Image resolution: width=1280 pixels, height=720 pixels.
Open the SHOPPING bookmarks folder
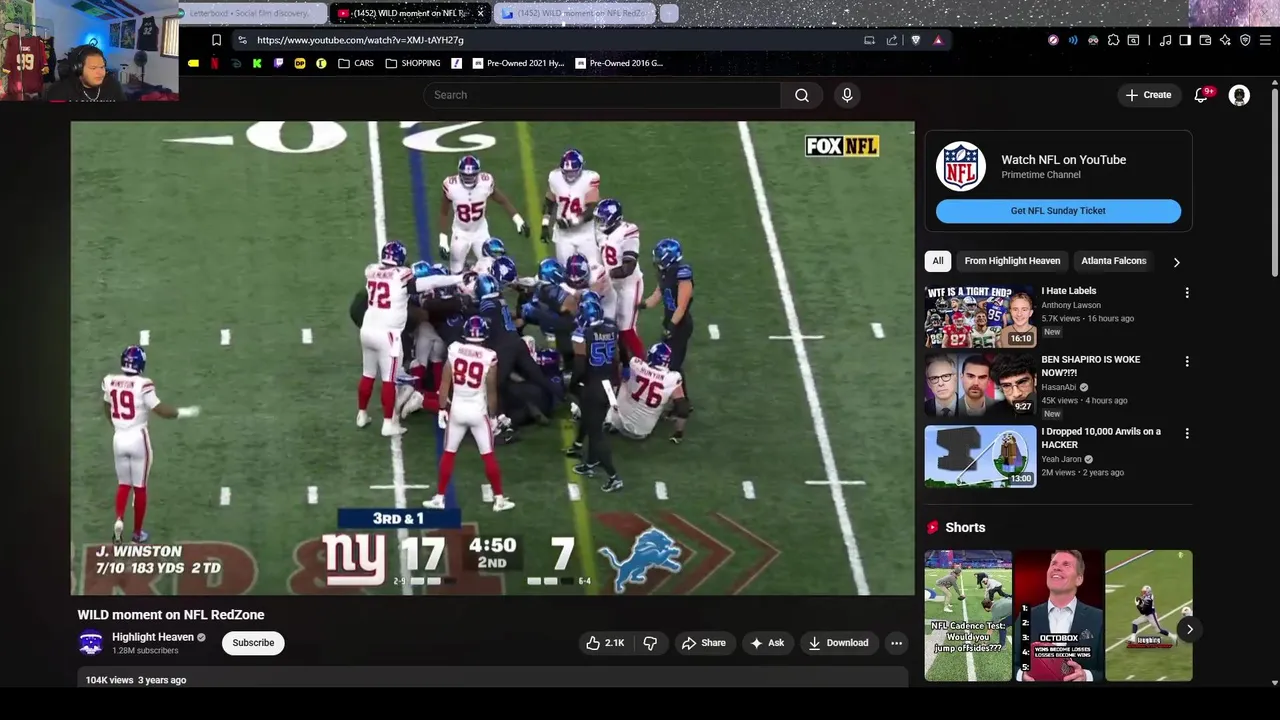413,63
